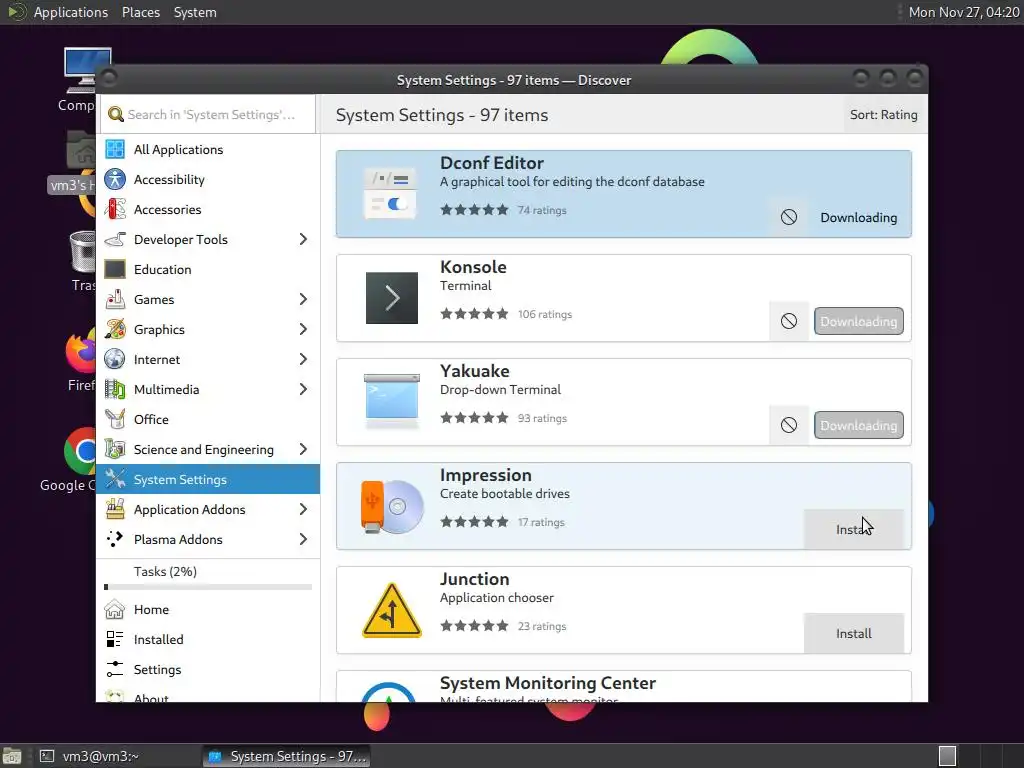Viewport: 1024px width, 768px height.
Task: Open the Yakuake title text
Action: [x=475, y=371]
